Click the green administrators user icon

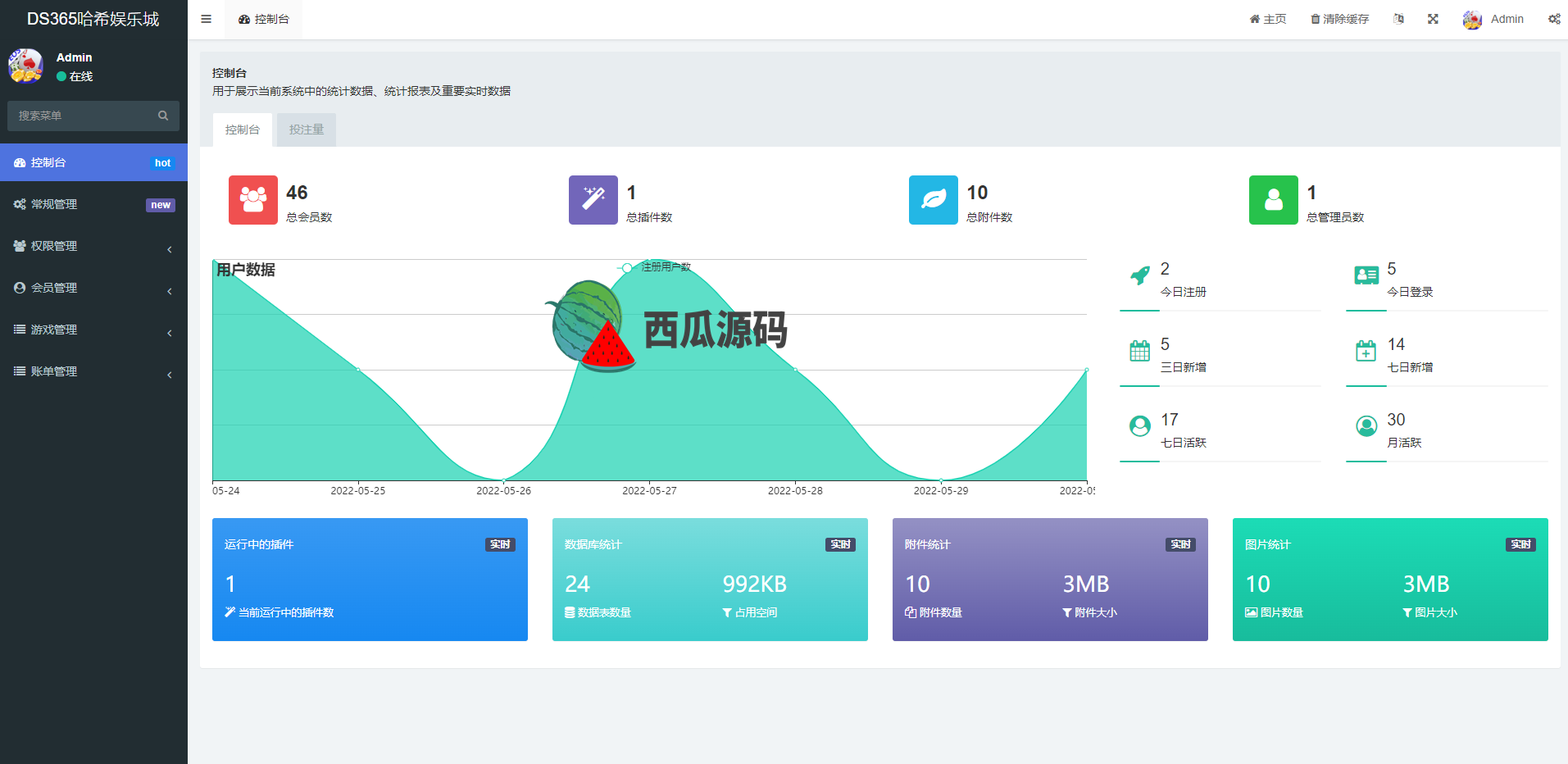pyautogui.click(x=1273, y=200)
